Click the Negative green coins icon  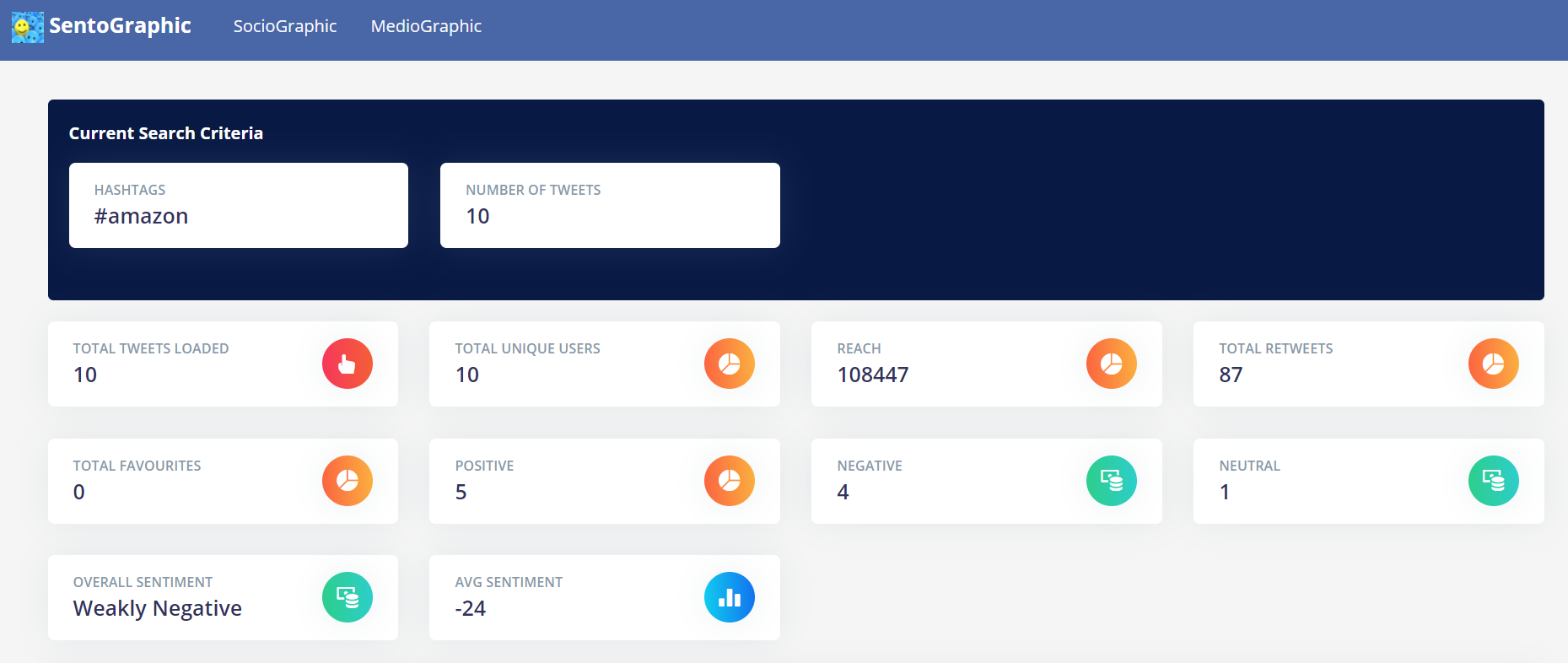1112,481
